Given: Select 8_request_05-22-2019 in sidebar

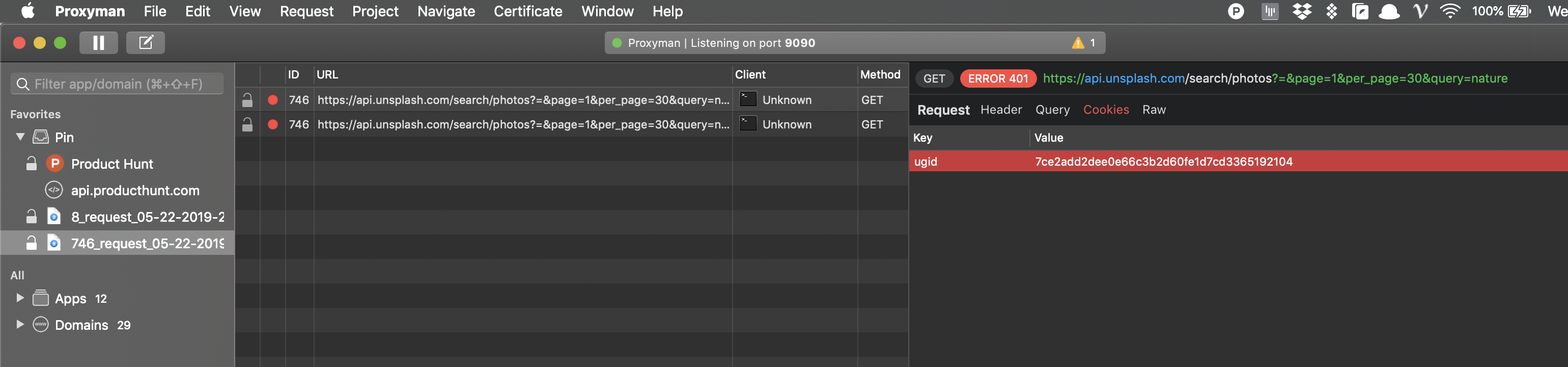Looking at the screenshot, I should point(147,217).
